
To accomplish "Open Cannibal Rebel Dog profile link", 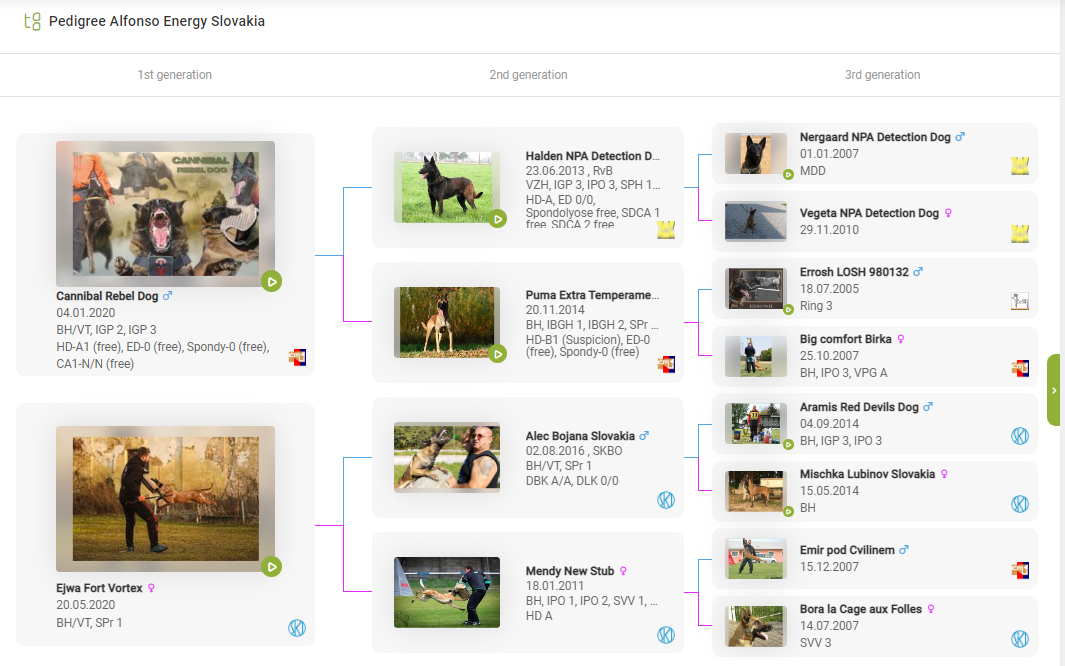I will [107, 296].
